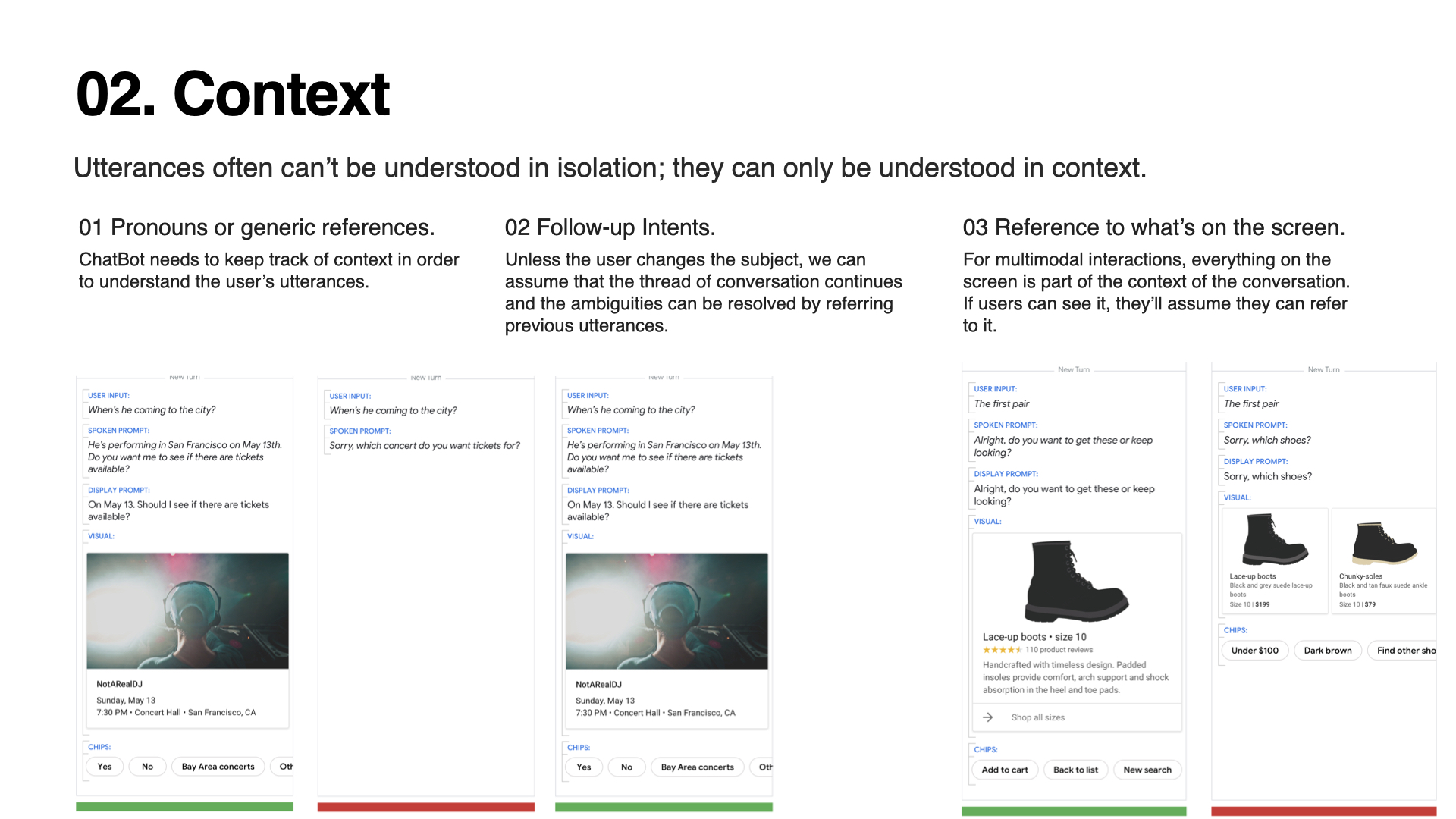This screenshot has width=1456, height=819.
Task: Choose the Dark brown filter chip
Action: coord(1327,651)
